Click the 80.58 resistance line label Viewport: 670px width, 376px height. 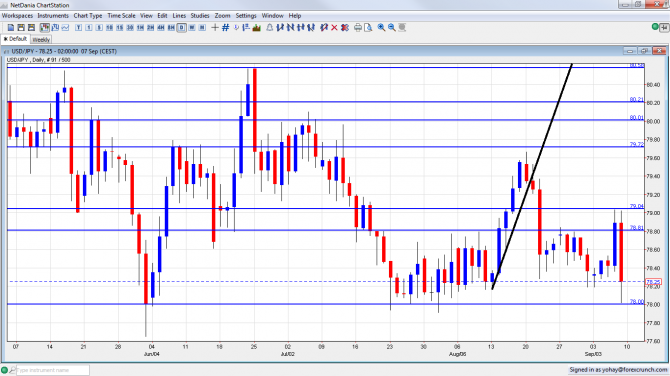[637, 65]
